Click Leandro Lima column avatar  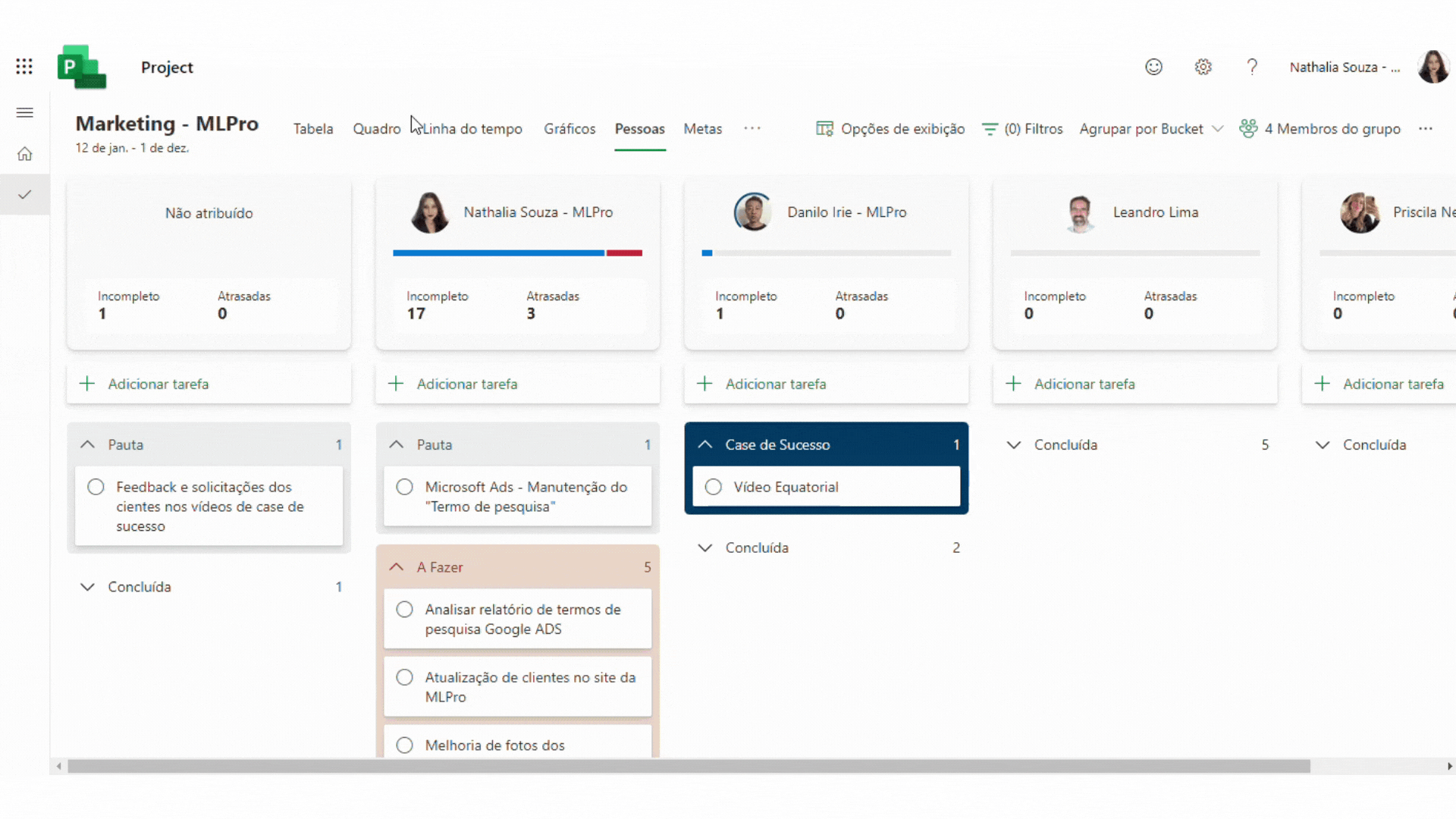click(x=1080, y=212)
